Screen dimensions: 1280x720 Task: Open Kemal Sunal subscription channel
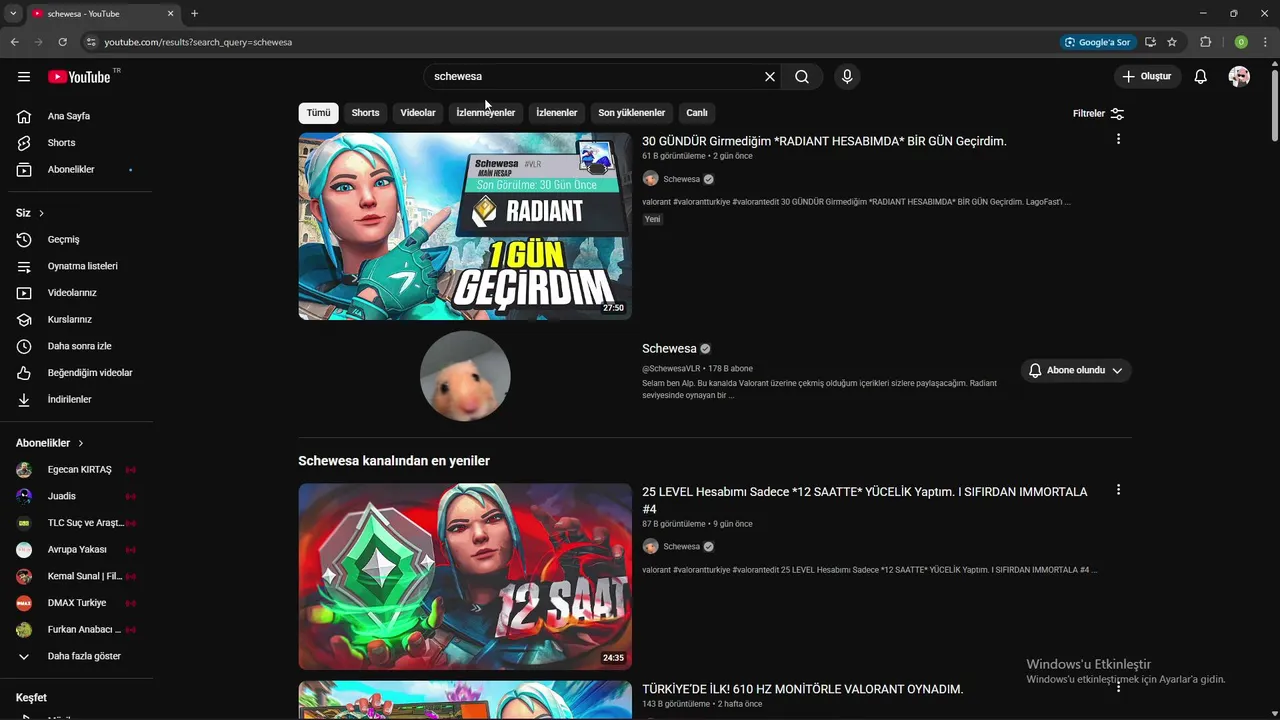click(x=77, y=576)
